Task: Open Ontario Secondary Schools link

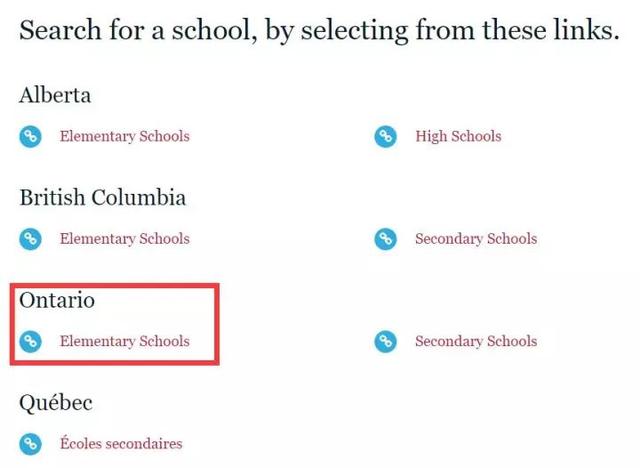Action: [476, 341]
